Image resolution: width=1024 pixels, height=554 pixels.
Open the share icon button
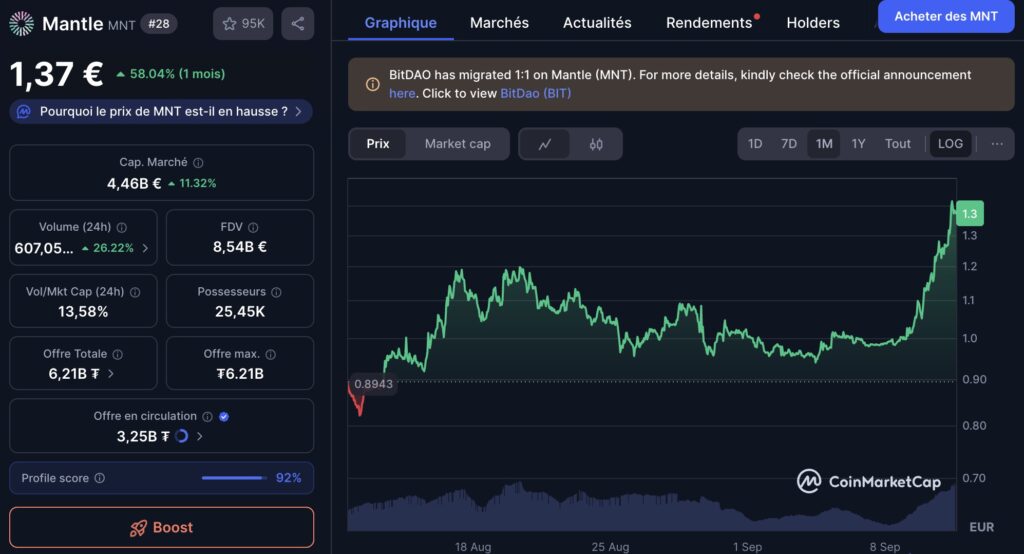coord(298,24)
